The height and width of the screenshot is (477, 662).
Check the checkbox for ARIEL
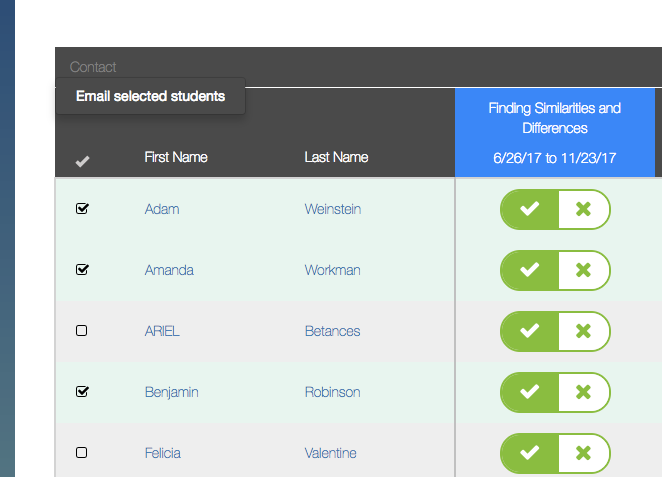(82, 331)
